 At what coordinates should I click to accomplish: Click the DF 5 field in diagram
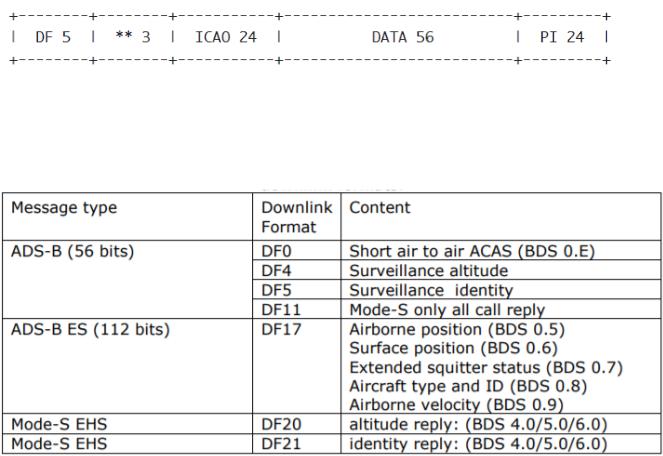pyautogui.click(x=53, y=37)
